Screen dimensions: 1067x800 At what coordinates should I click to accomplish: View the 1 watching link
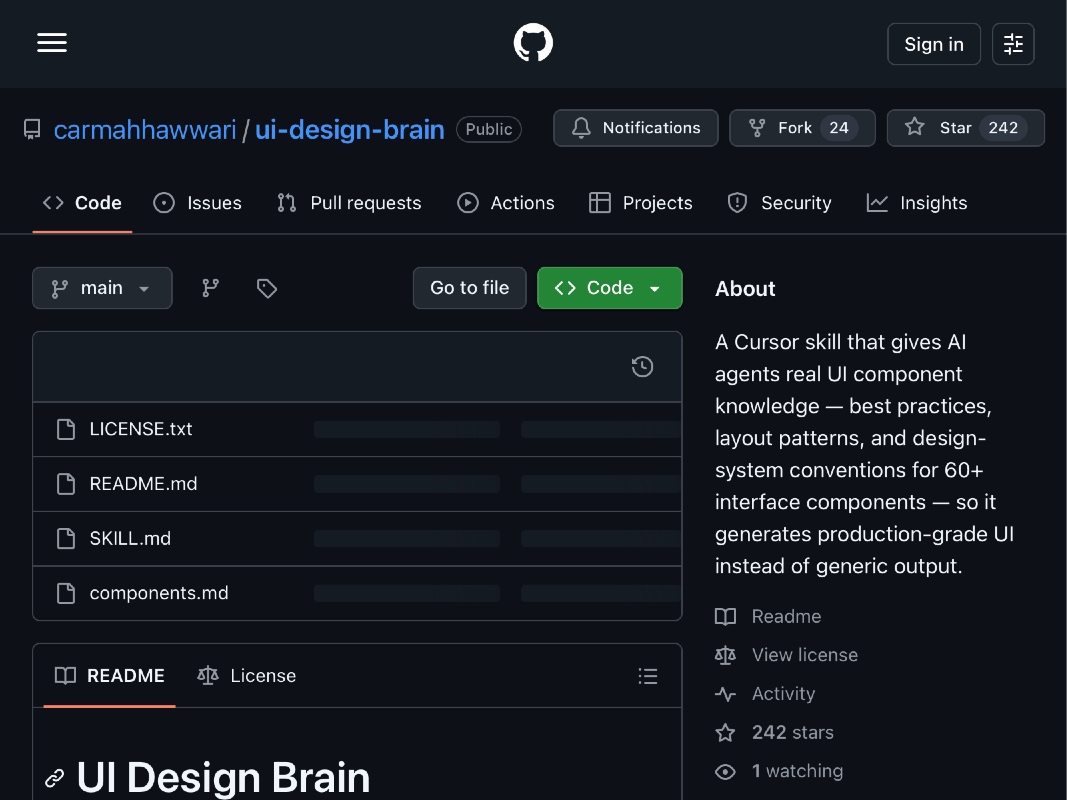[x=779, y=771]
